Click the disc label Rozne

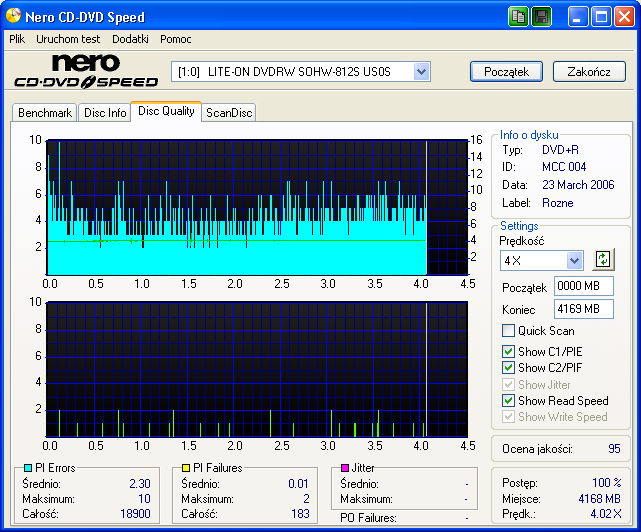[x=558, y=203]
